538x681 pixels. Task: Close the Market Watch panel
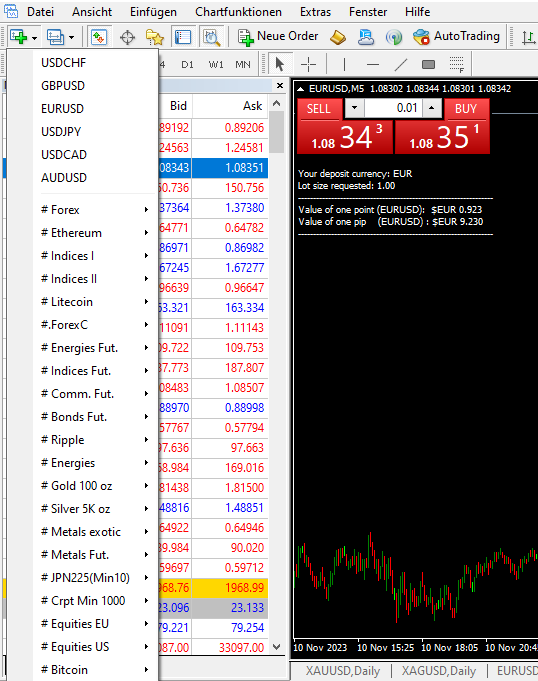[280, 86]
